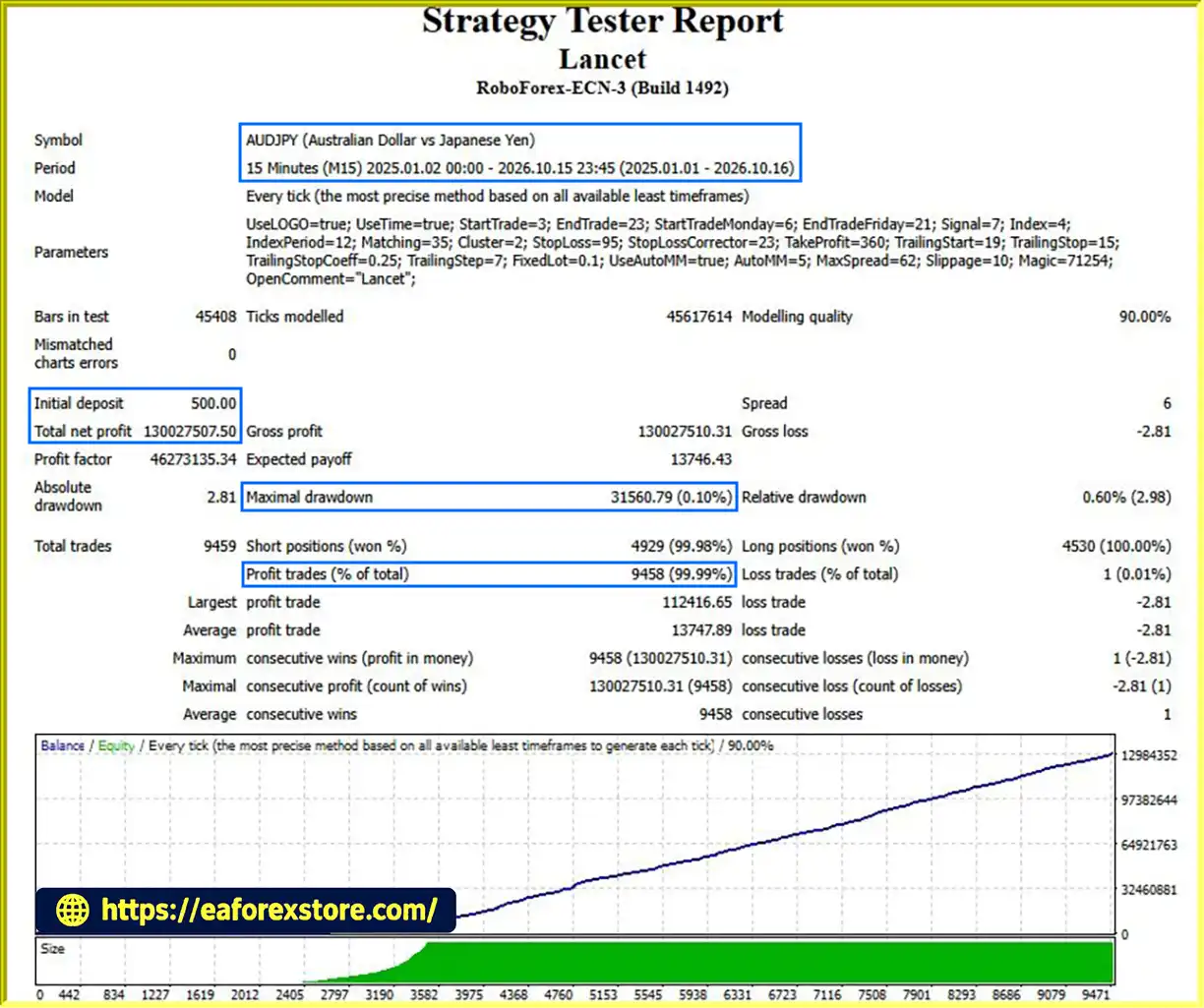1204x1008 pixels.
Task: Click the long positions value "4530 (100.00%)"
Action: tap(1116, 546)
